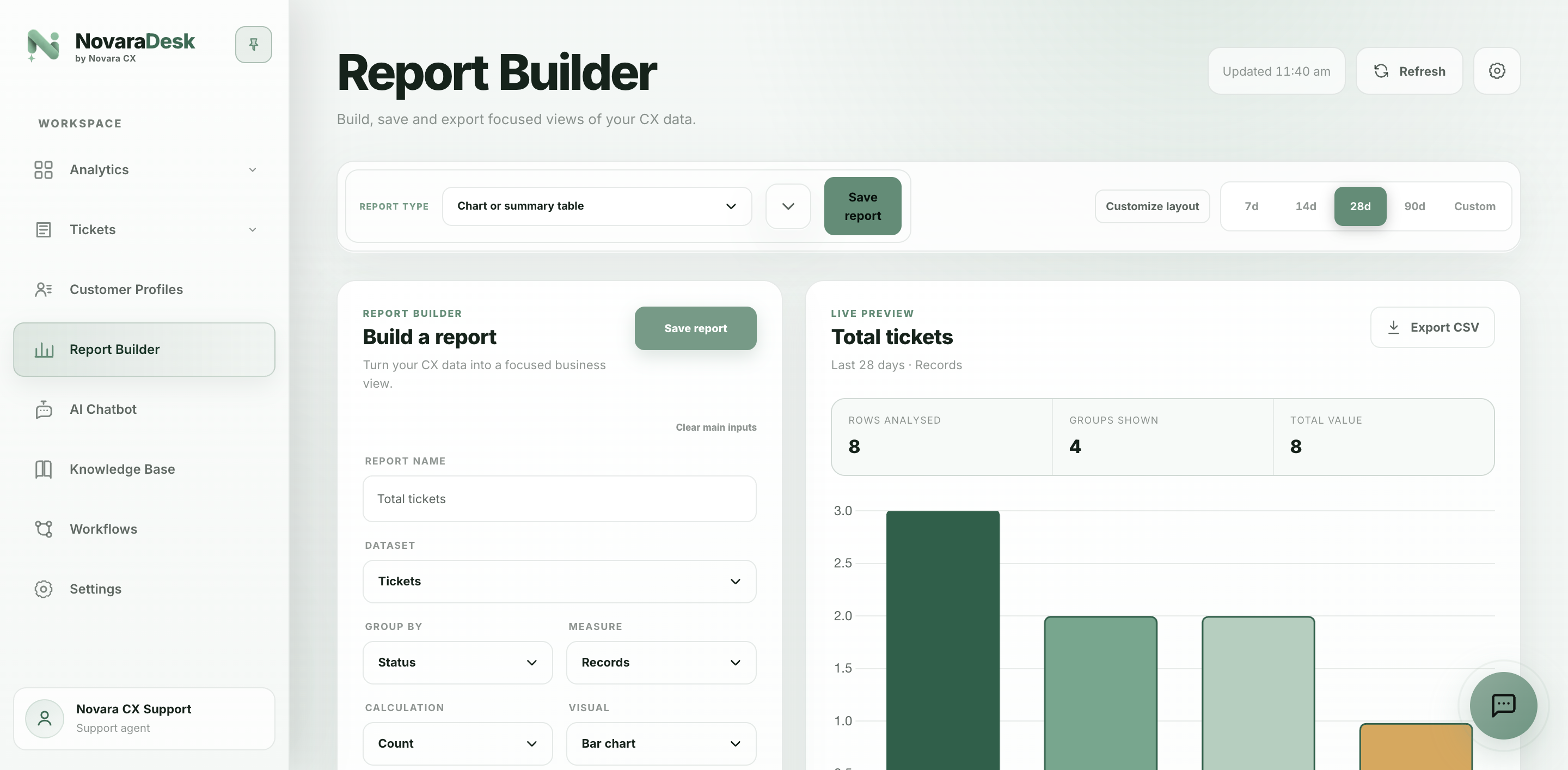Select the Custom date range
Viewport: 1568px width, 770px height.
1474,206
